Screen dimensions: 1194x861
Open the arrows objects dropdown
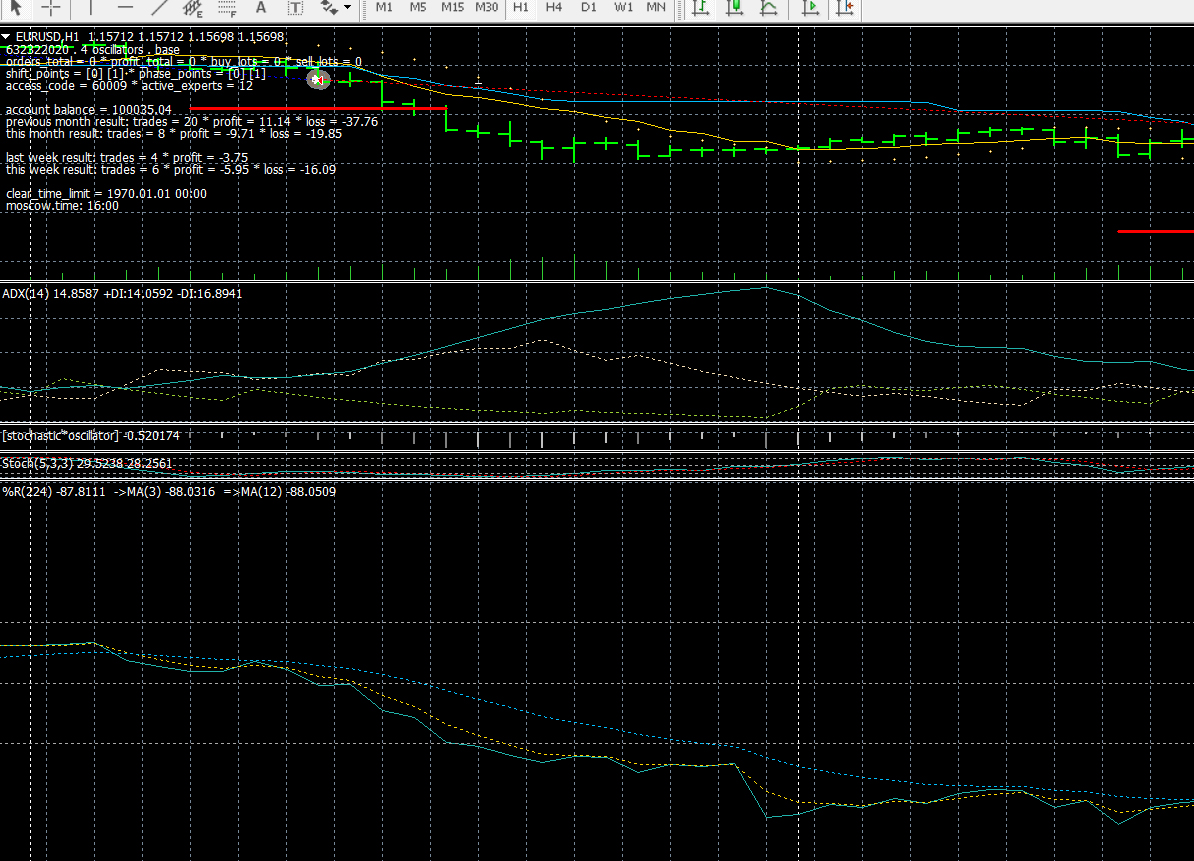348,7
